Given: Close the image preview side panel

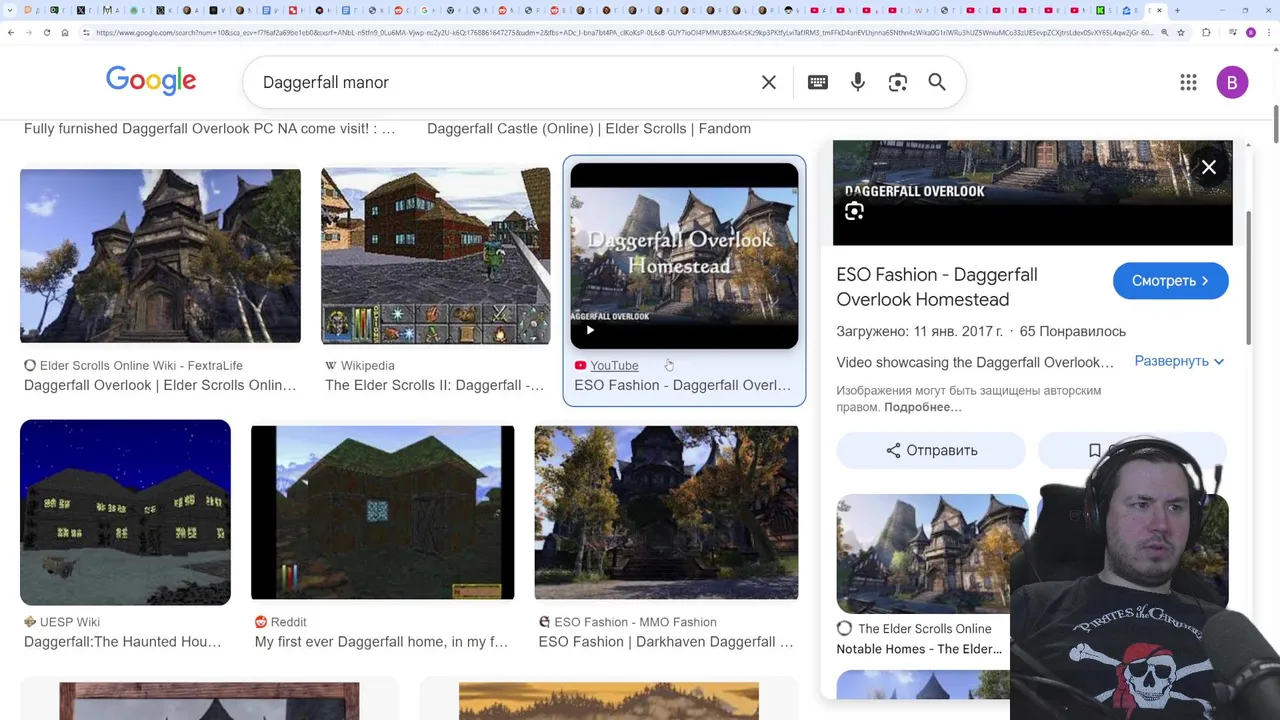Looking at the screenshot, I should click(x=1209, y=167).
